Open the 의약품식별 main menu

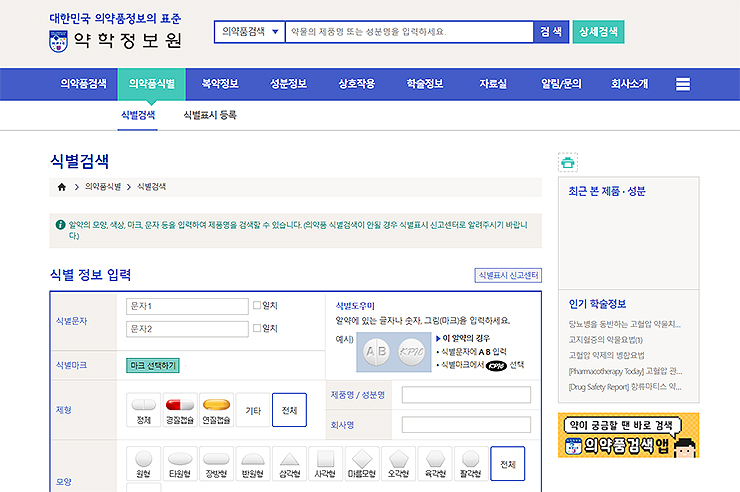click(x=151, y=84)
